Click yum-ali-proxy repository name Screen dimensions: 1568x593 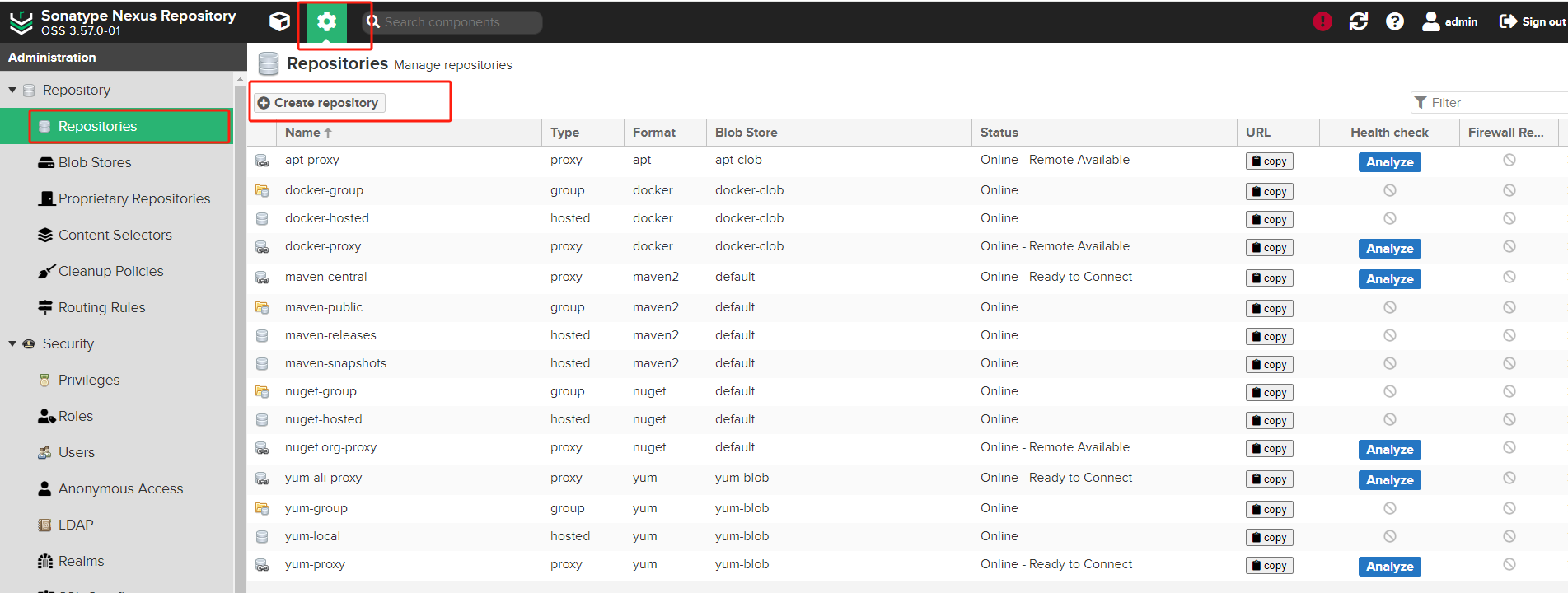[323, 478]
